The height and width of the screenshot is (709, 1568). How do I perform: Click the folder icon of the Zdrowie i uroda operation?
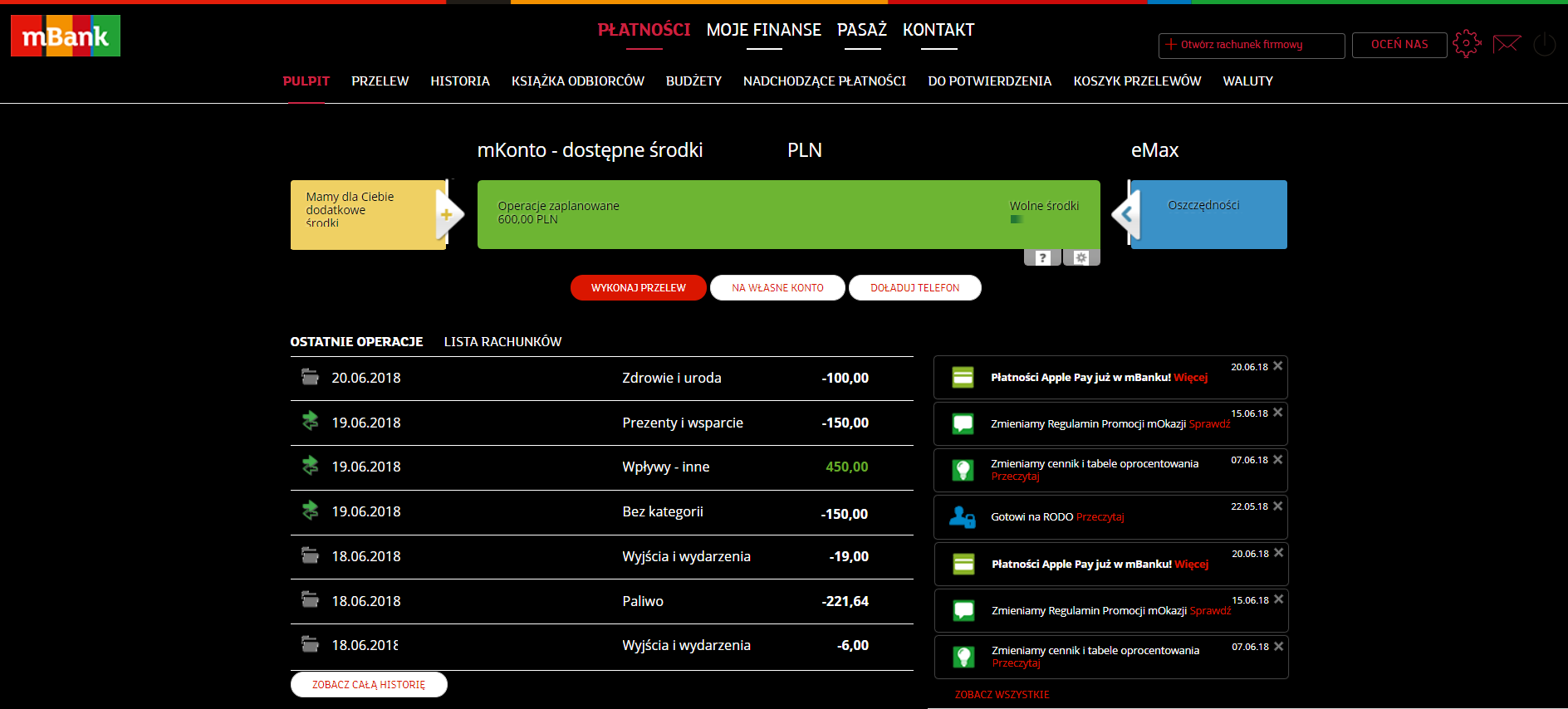(x=310, y=377)
